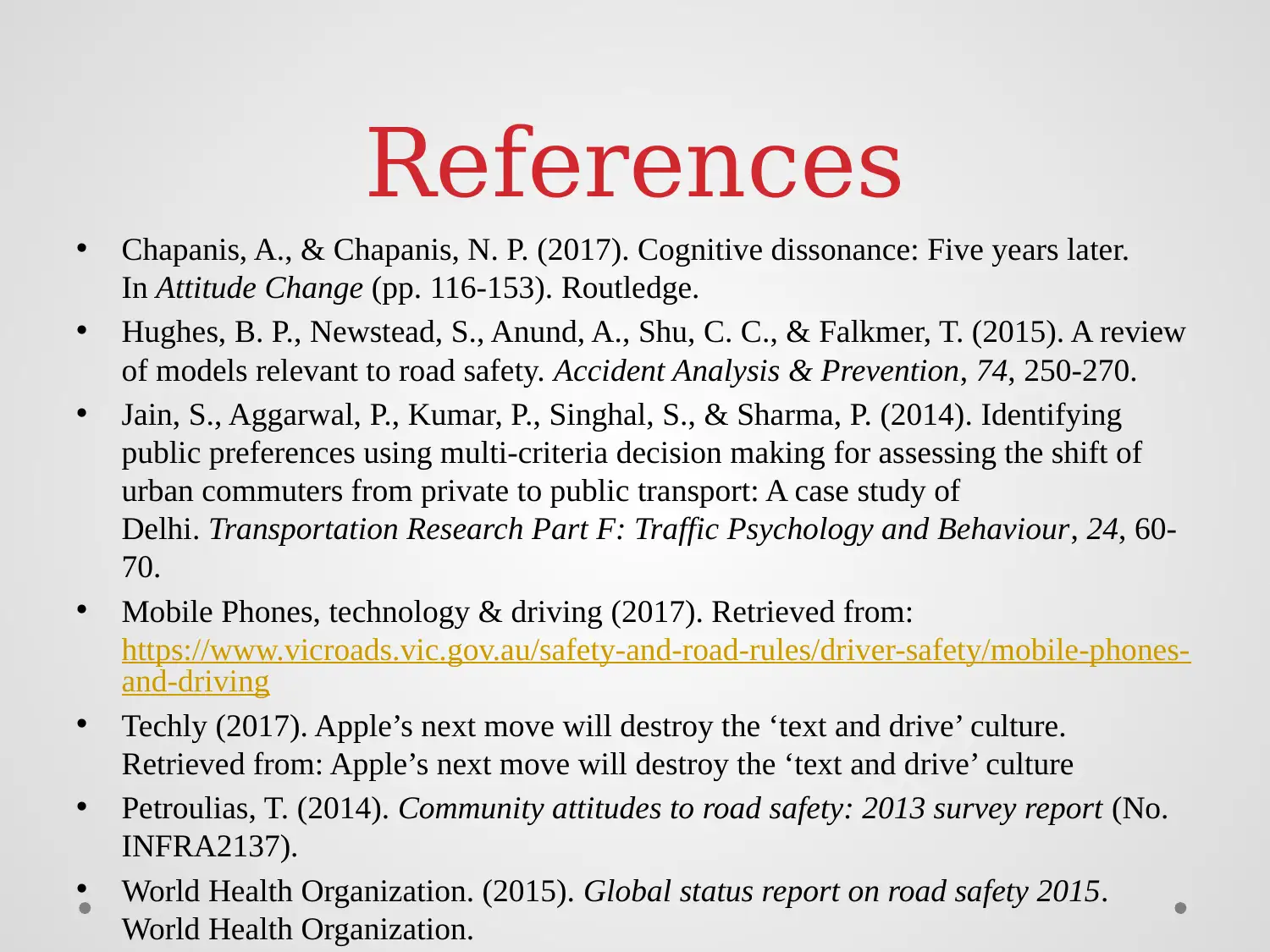Click 'Global status report on road safety 2015'
Image resolution: width=1270 pixels, height=952 pixels.
[842, 891]
